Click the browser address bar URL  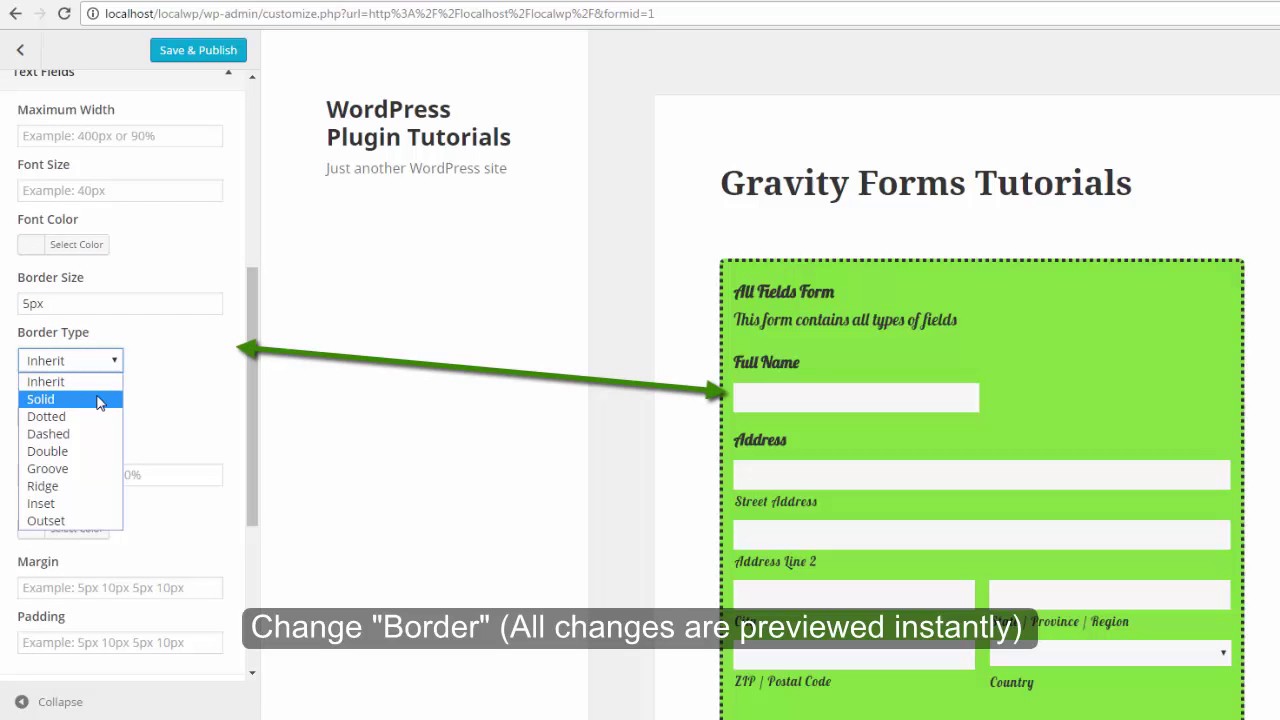(x=380, y=14)
